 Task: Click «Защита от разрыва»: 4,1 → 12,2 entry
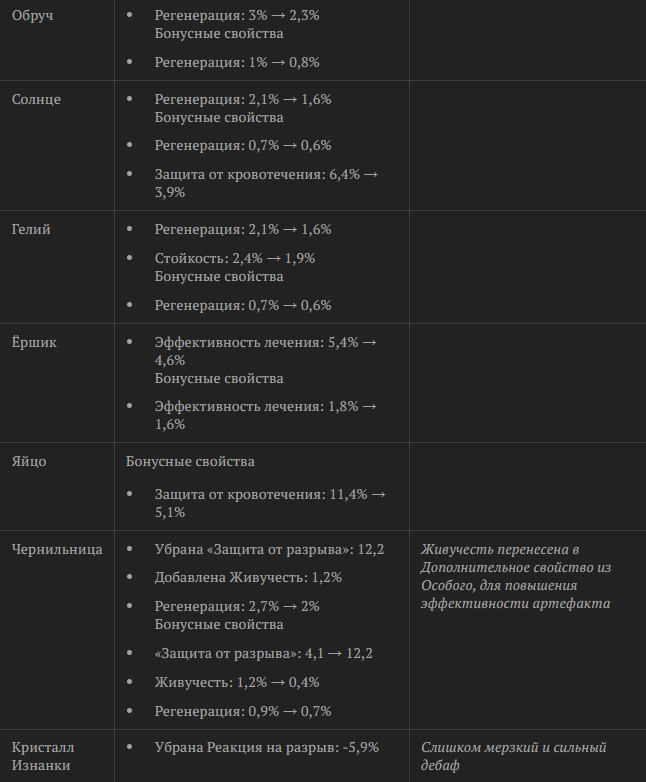[x=263, y=653]
